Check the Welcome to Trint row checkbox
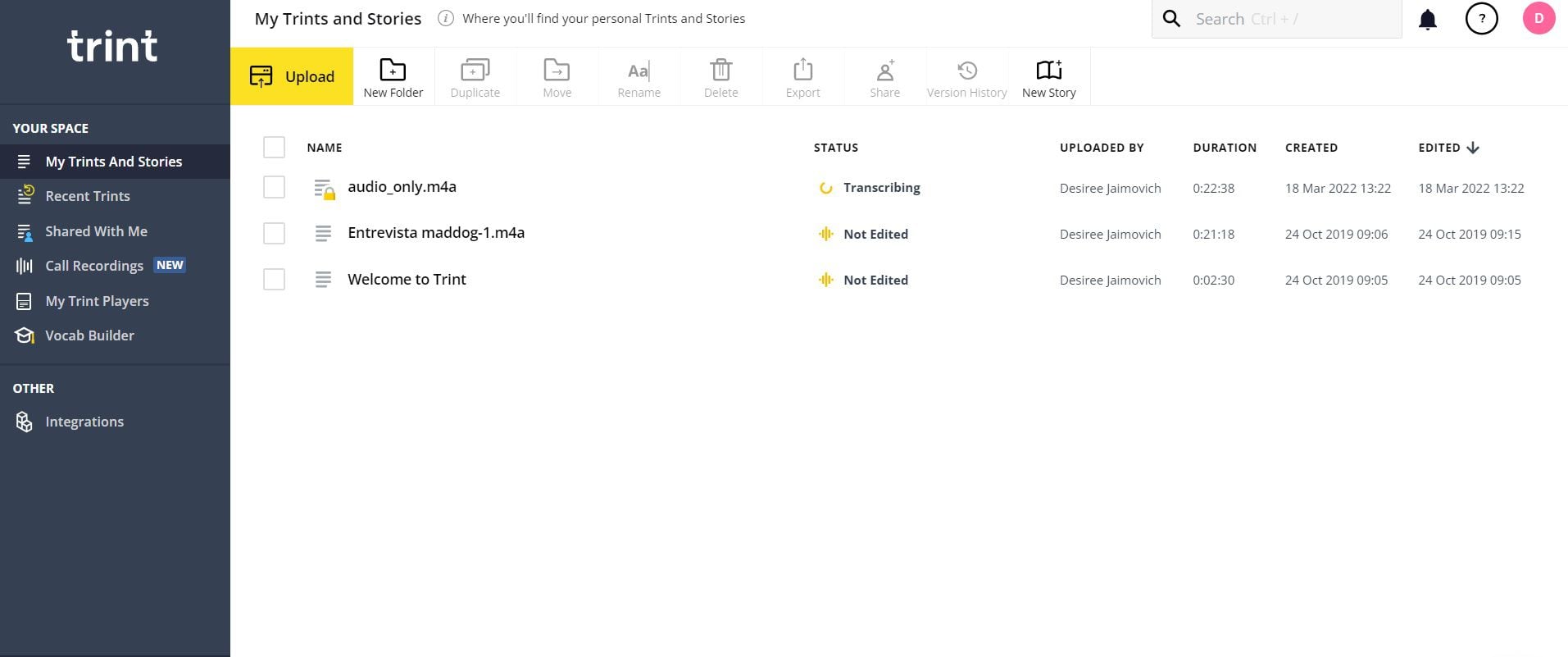Image resolution: width=1568 pixels, height=657 pixels. tap(274, 280)
